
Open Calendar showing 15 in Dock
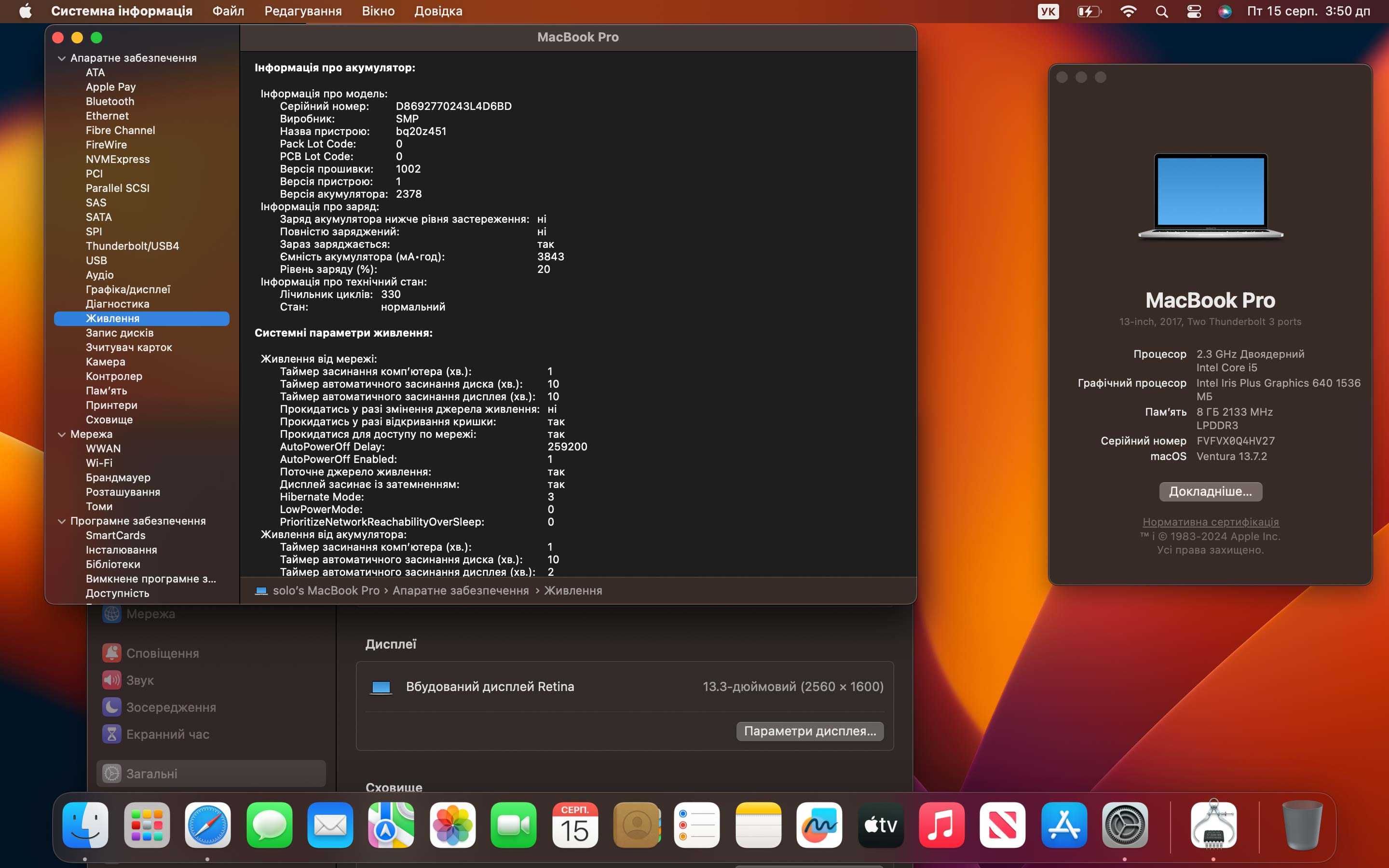[574, 825]
